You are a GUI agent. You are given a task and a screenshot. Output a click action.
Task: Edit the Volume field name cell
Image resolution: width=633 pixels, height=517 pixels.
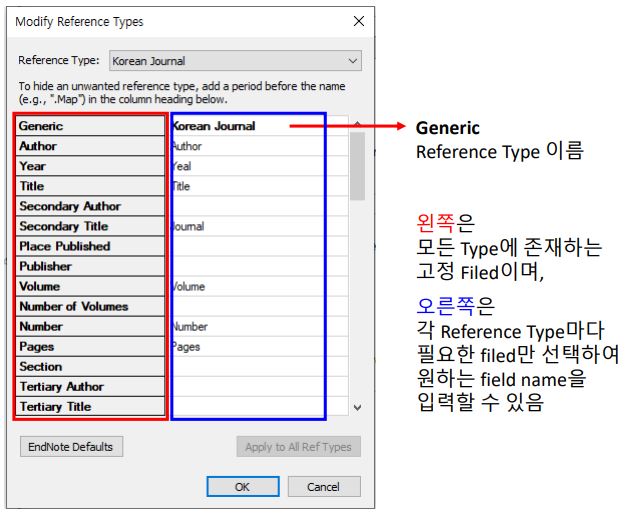coord(258,287)
